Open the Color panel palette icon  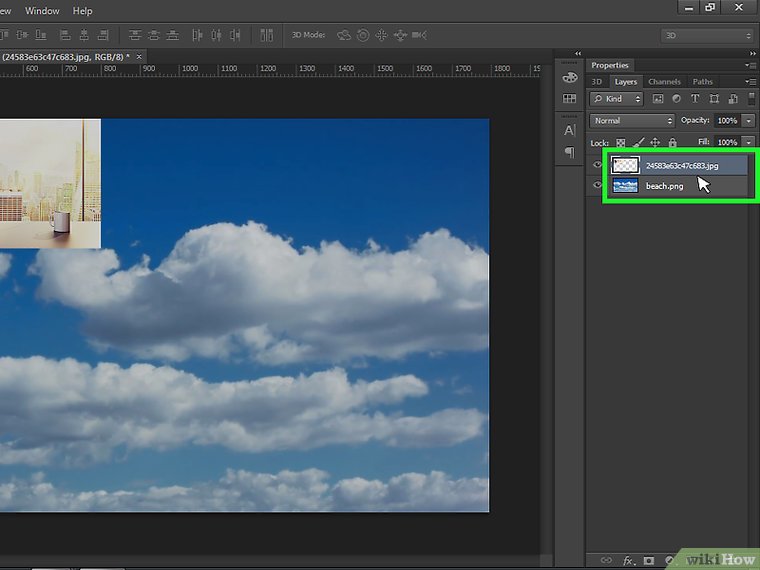[570, 77]
